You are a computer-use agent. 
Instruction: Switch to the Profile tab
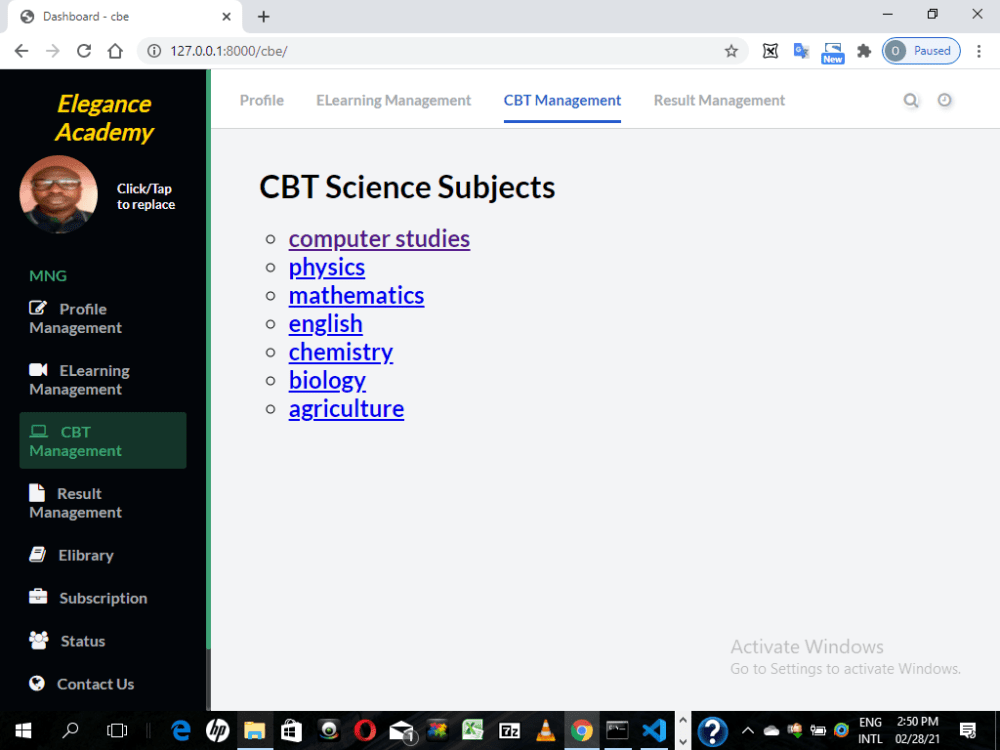[261, 100]
